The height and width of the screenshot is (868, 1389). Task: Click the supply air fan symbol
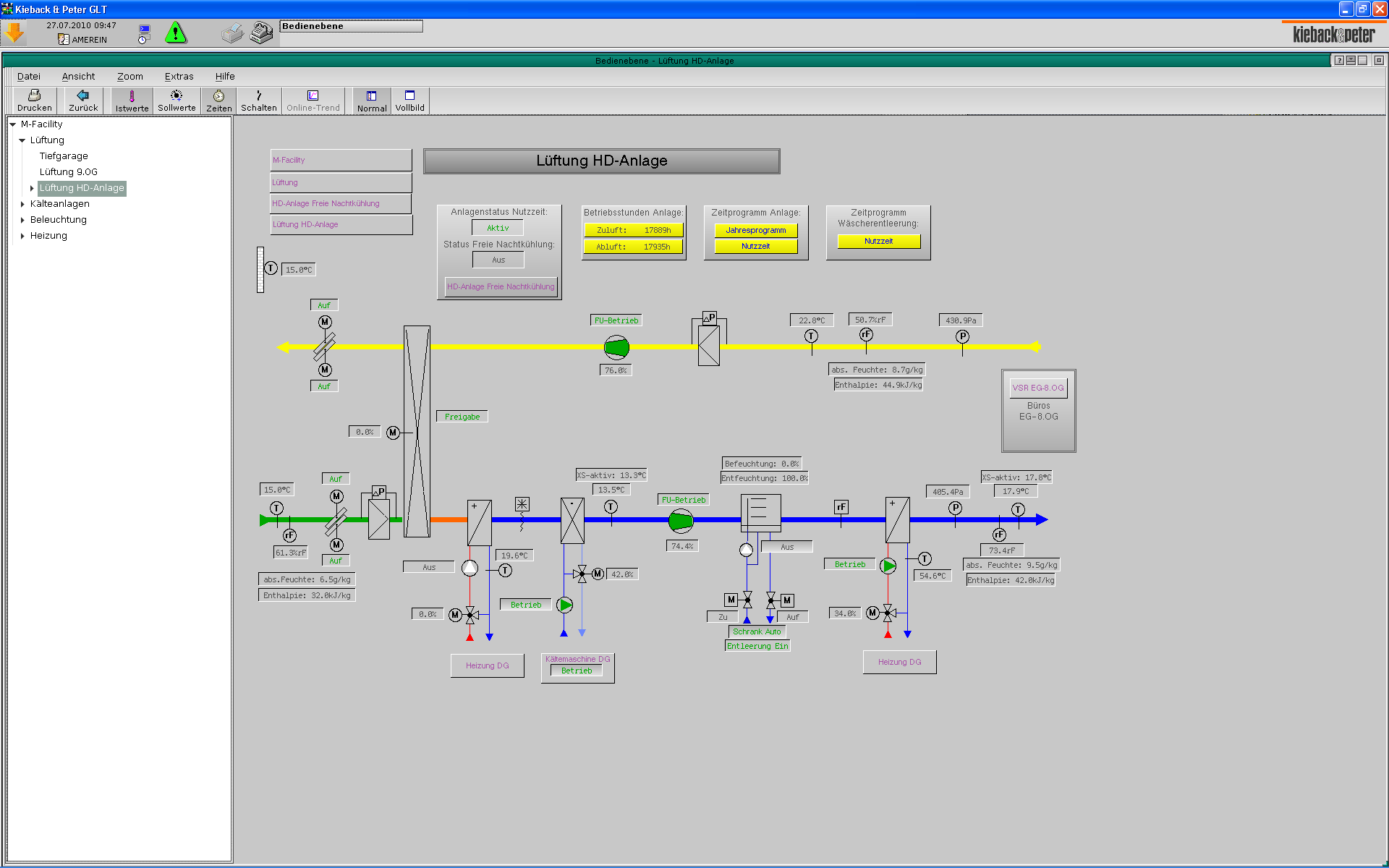point(680,520)
